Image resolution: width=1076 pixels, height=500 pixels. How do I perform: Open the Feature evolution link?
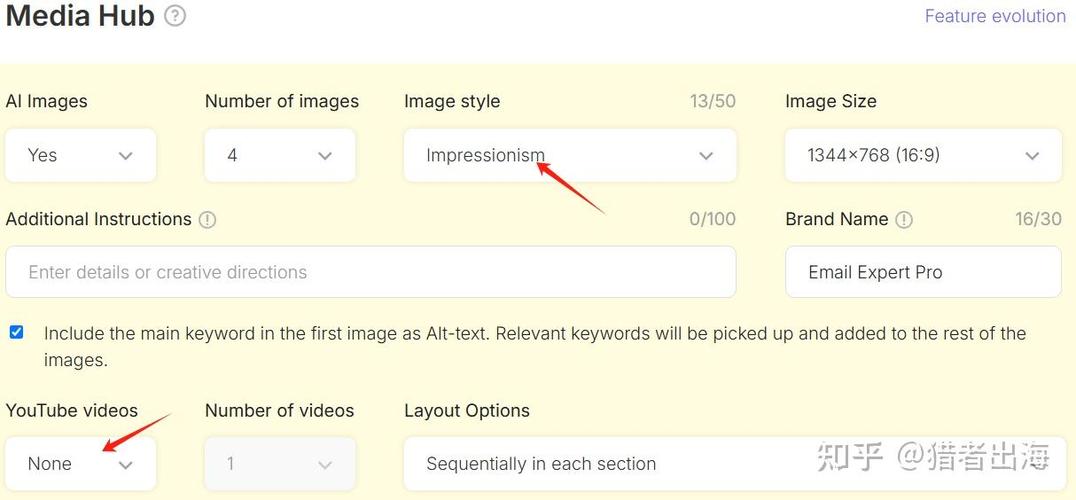coord(994,16)
